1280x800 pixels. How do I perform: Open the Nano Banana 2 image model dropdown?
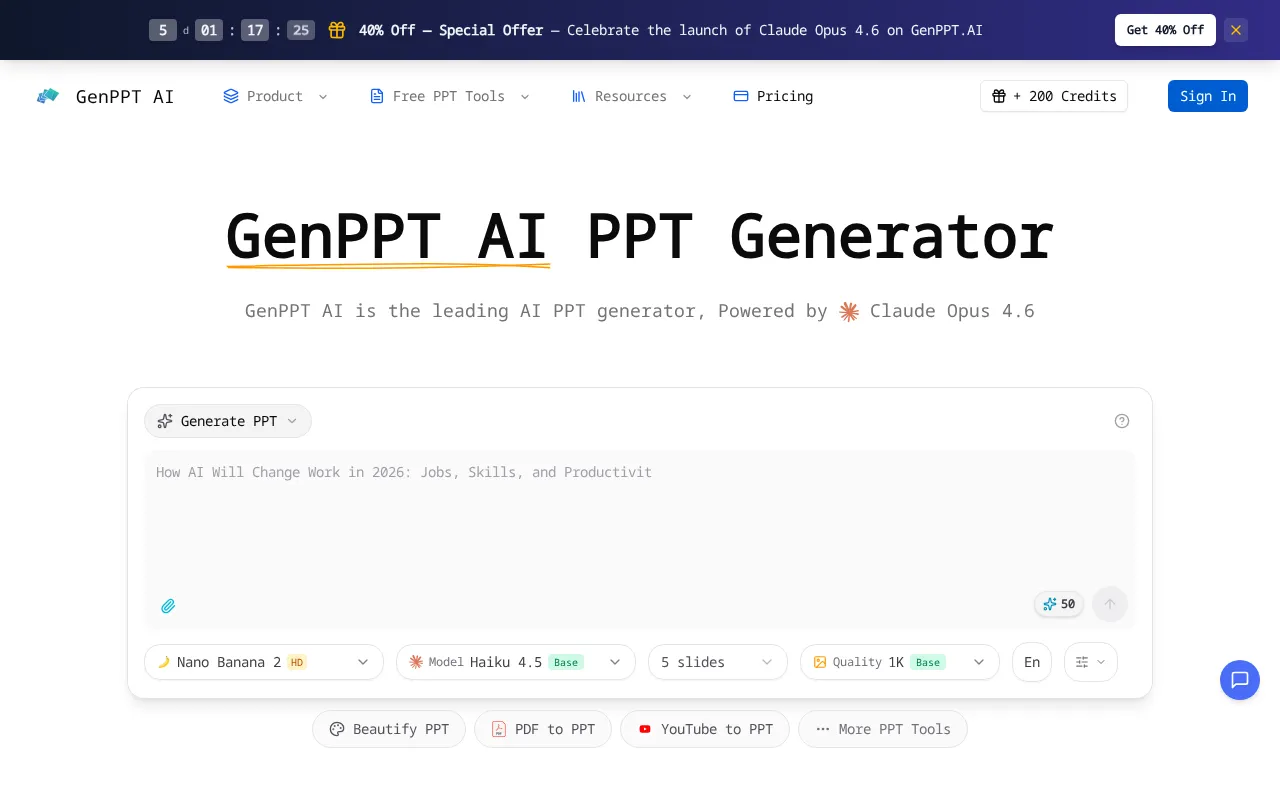click(264, 662)
